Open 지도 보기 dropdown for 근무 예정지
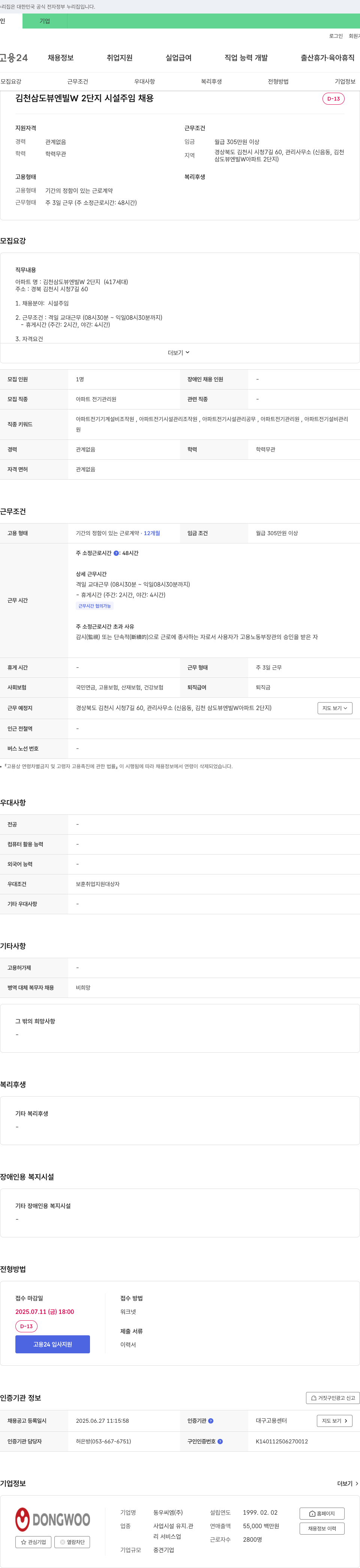Screen dimensions: 360x1568 pyautogui.click(x=334, y=708)
